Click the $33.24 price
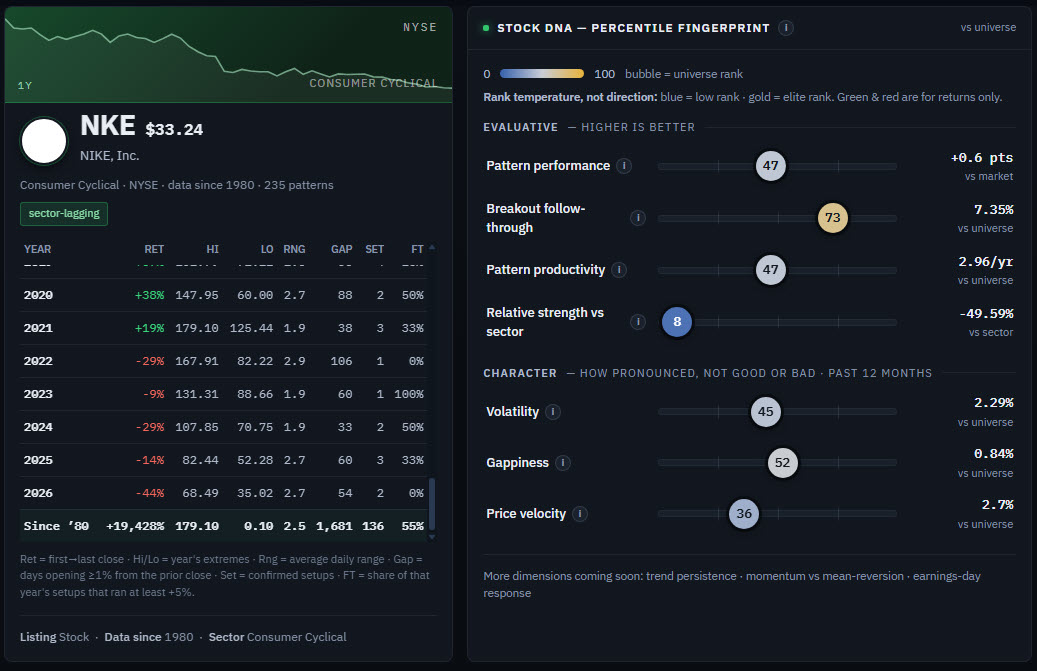The width and height of the screenshot is (1037, 671). [x=174, y=130]
